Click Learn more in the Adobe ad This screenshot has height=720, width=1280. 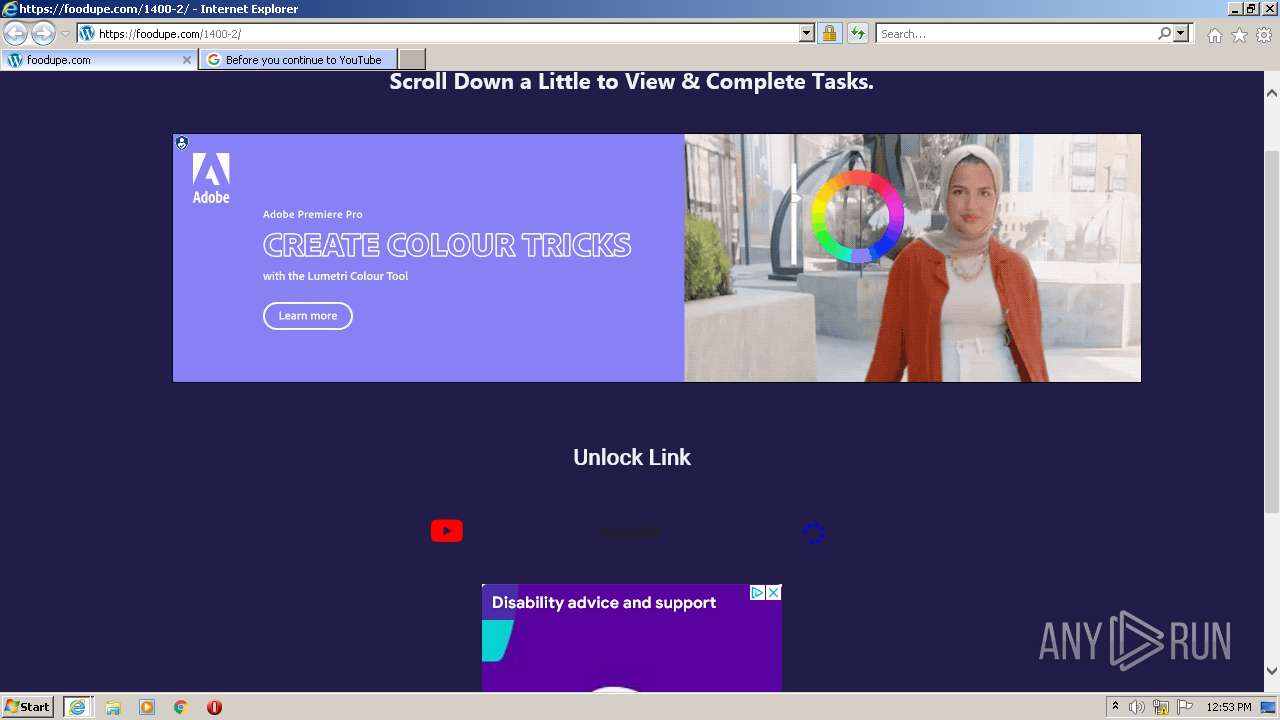point(308,316)
